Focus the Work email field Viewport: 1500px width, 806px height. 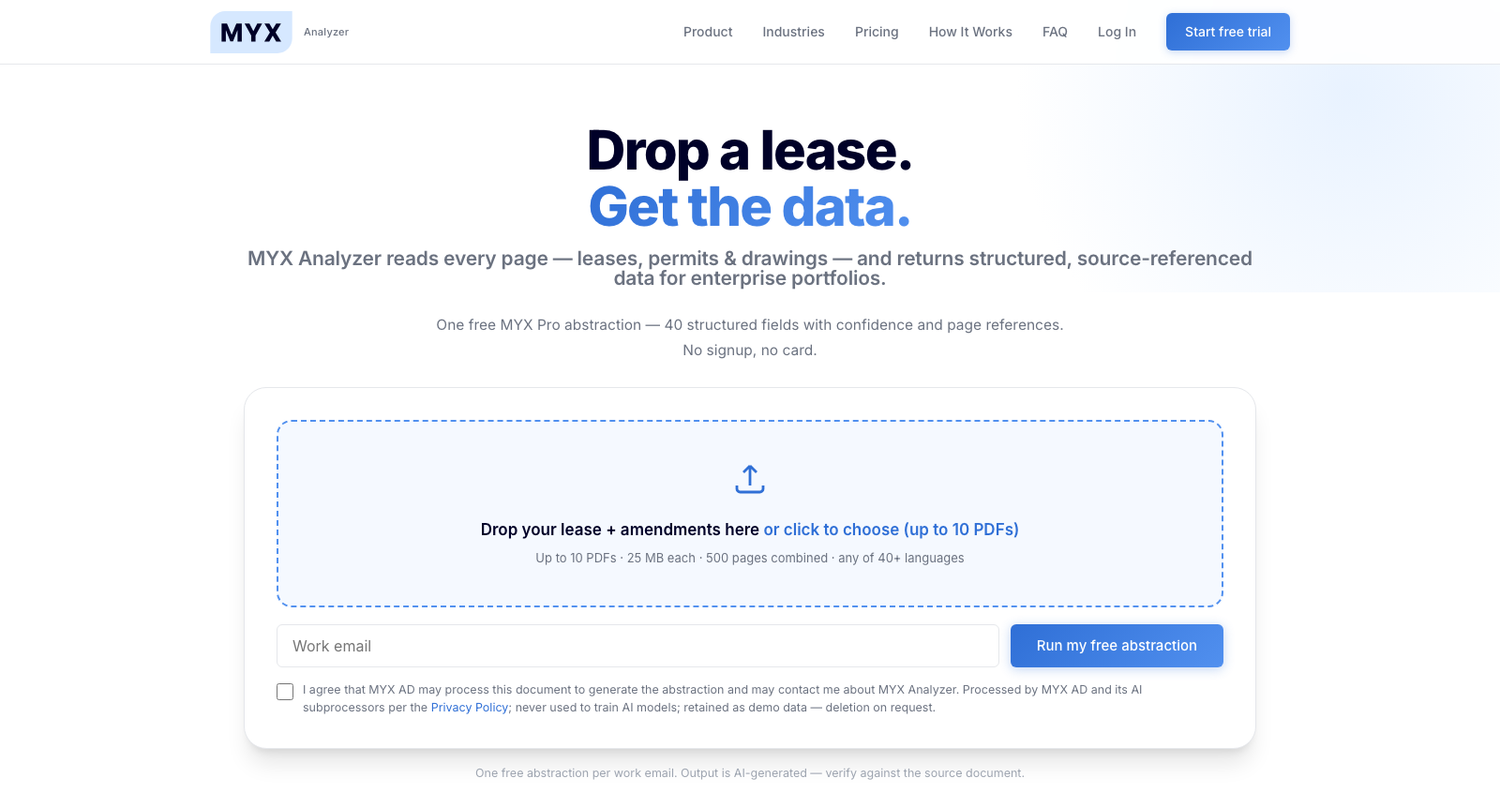pos(638,646)
